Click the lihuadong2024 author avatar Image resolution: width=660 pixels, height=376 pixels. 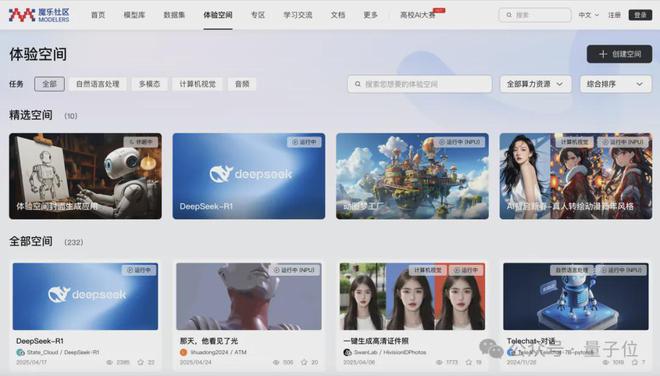(x=183, y=352)
